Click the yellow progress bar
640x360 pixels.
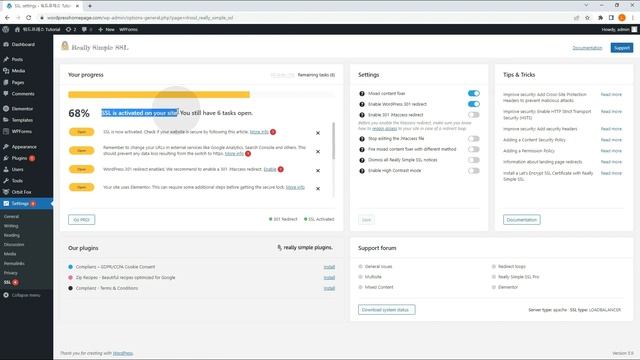click(x=159, y=95)
